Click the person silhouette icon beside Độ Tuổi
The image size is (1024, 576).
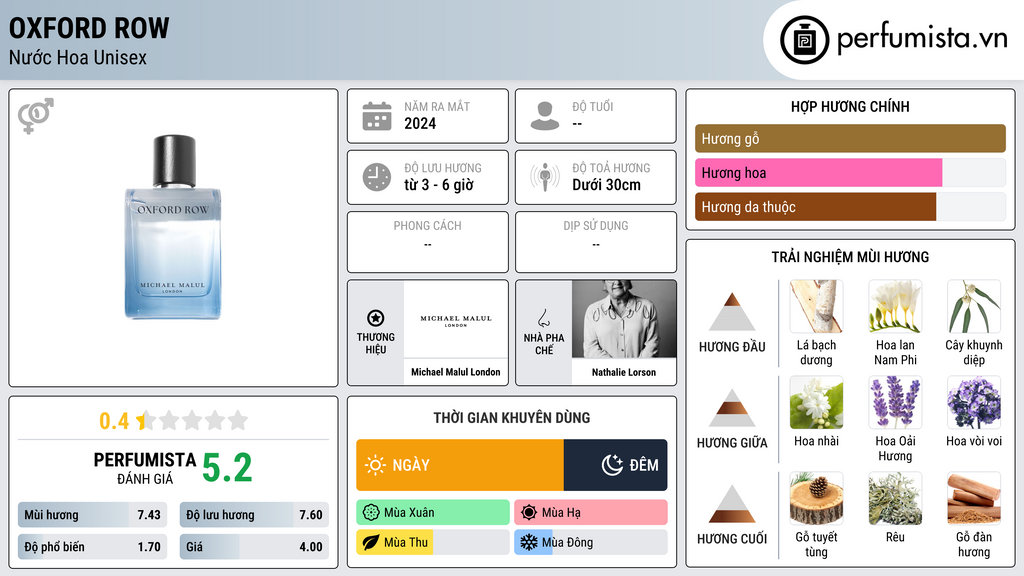coord(545,116)
